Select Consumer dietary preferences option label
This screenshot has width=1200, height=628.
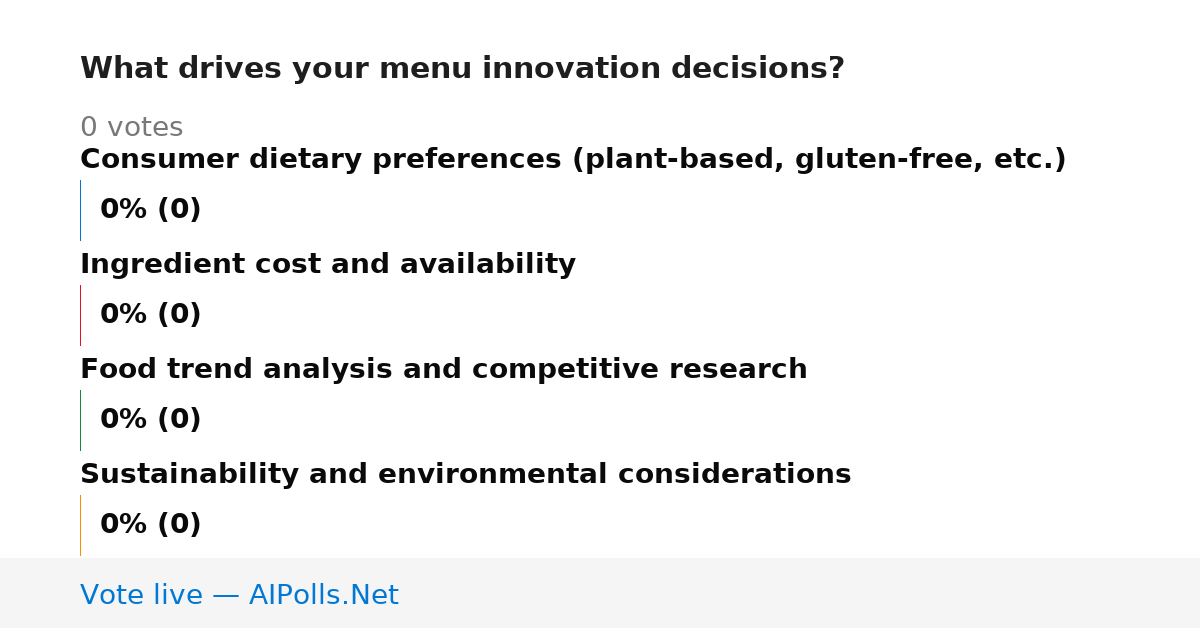[573, 160]
